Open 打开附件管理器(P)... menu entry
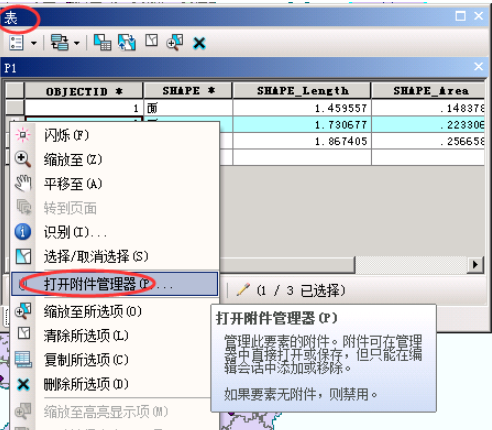The width and height of the screenshot is (492, 430). [x=115, y=284]
